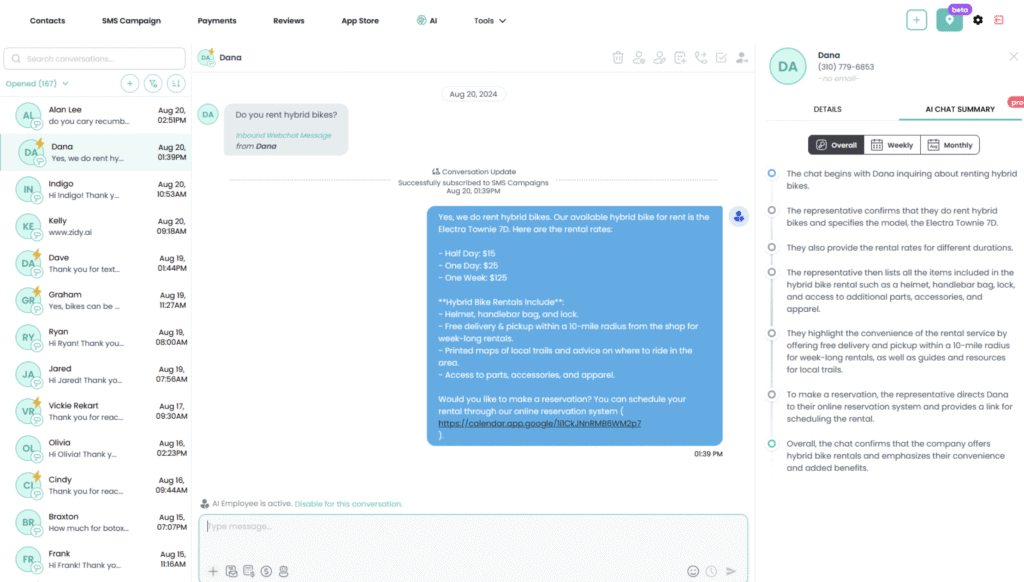The image size is (1024, 582).
Task: Click the dollar payment icon in composer
Action: click(266, 571)
